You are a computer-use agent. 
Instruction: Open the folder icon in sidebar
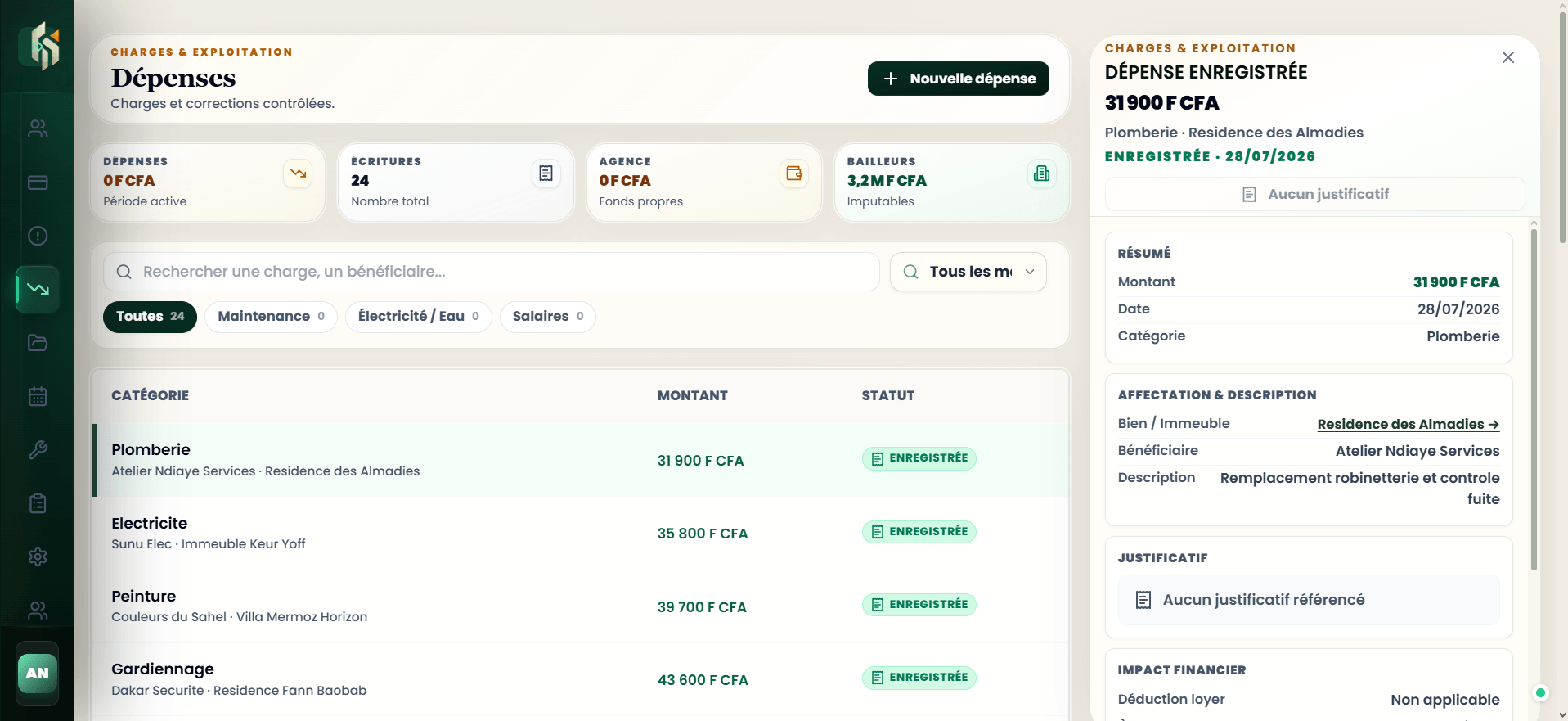tap(38, 343)
